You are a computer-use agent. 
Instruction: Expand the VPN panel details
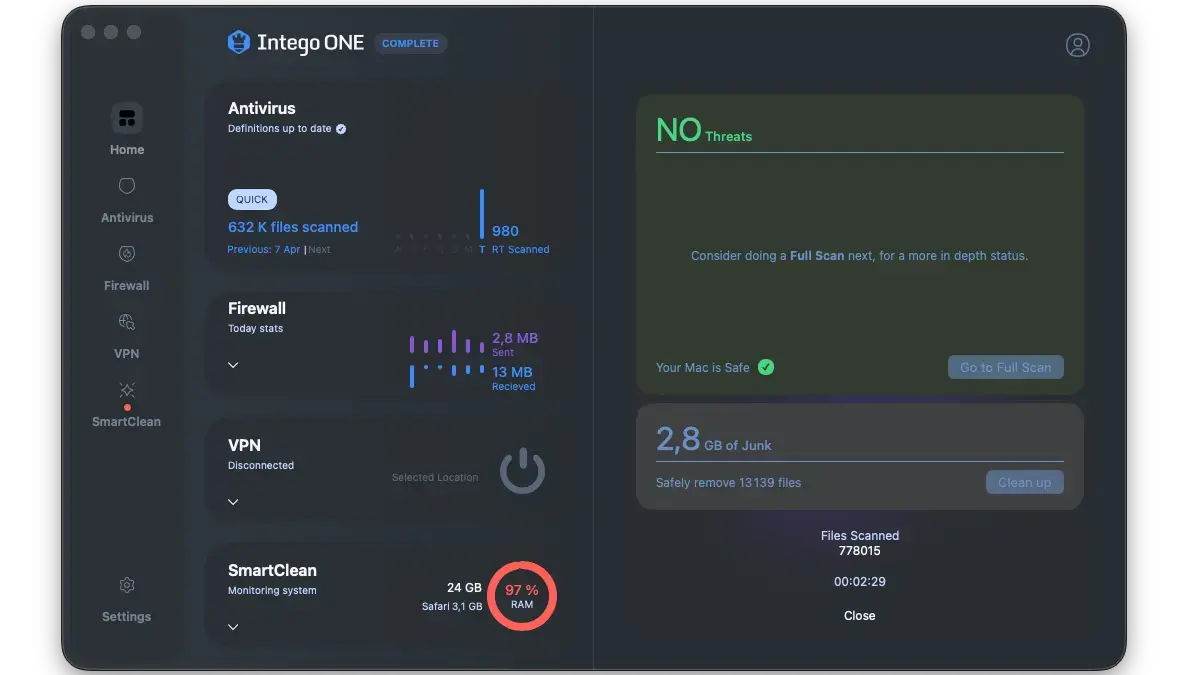click(x=232, y=501)
